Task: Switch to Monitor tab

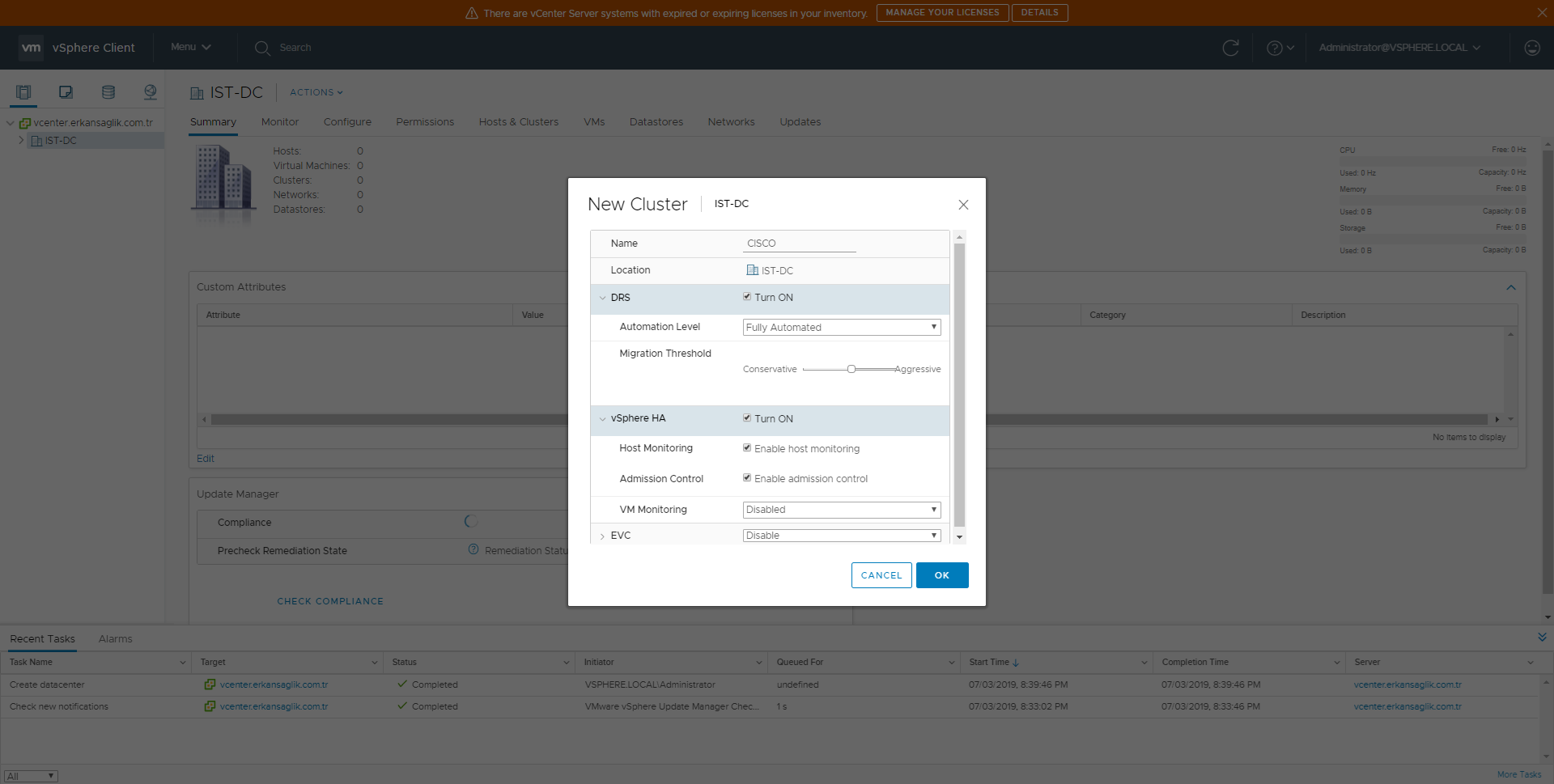Action: (x=280, y=122)
